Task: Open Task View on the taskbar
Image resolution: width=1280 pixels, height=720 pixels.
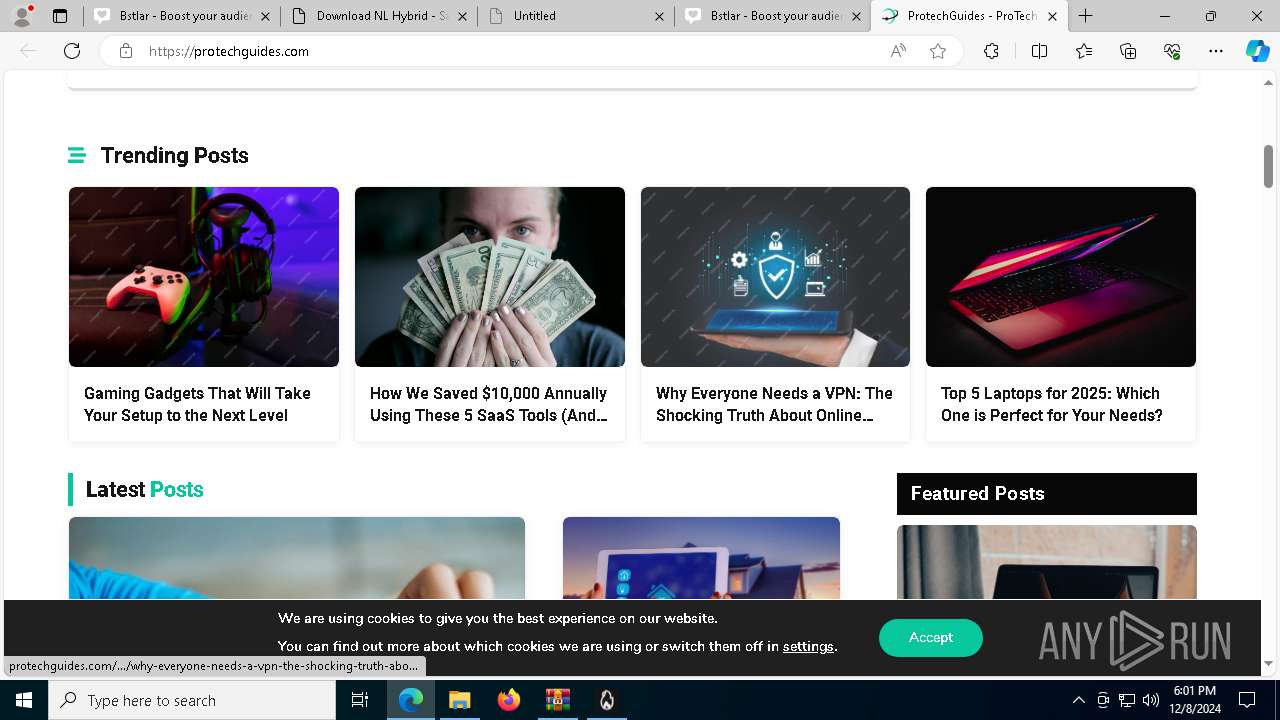Action: tap(360, 700)
